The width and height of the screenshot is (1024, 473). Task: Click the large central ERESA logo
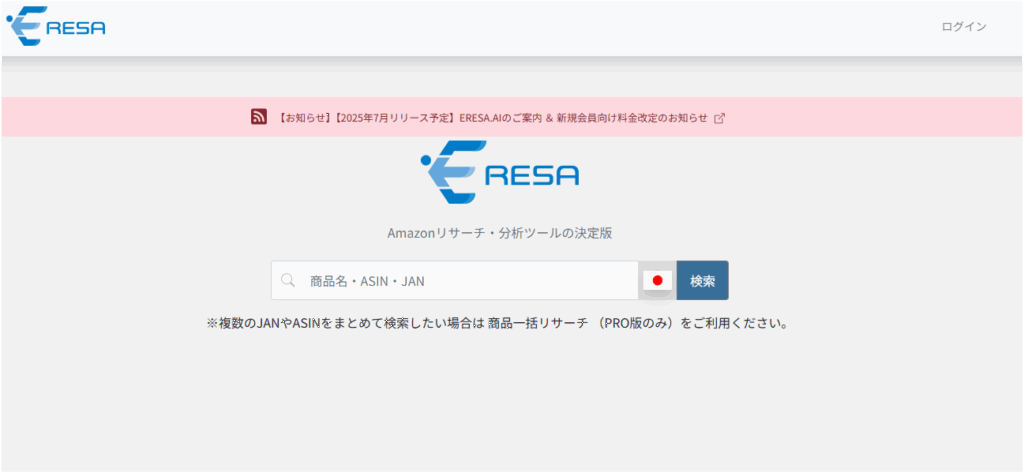(500, 172)
